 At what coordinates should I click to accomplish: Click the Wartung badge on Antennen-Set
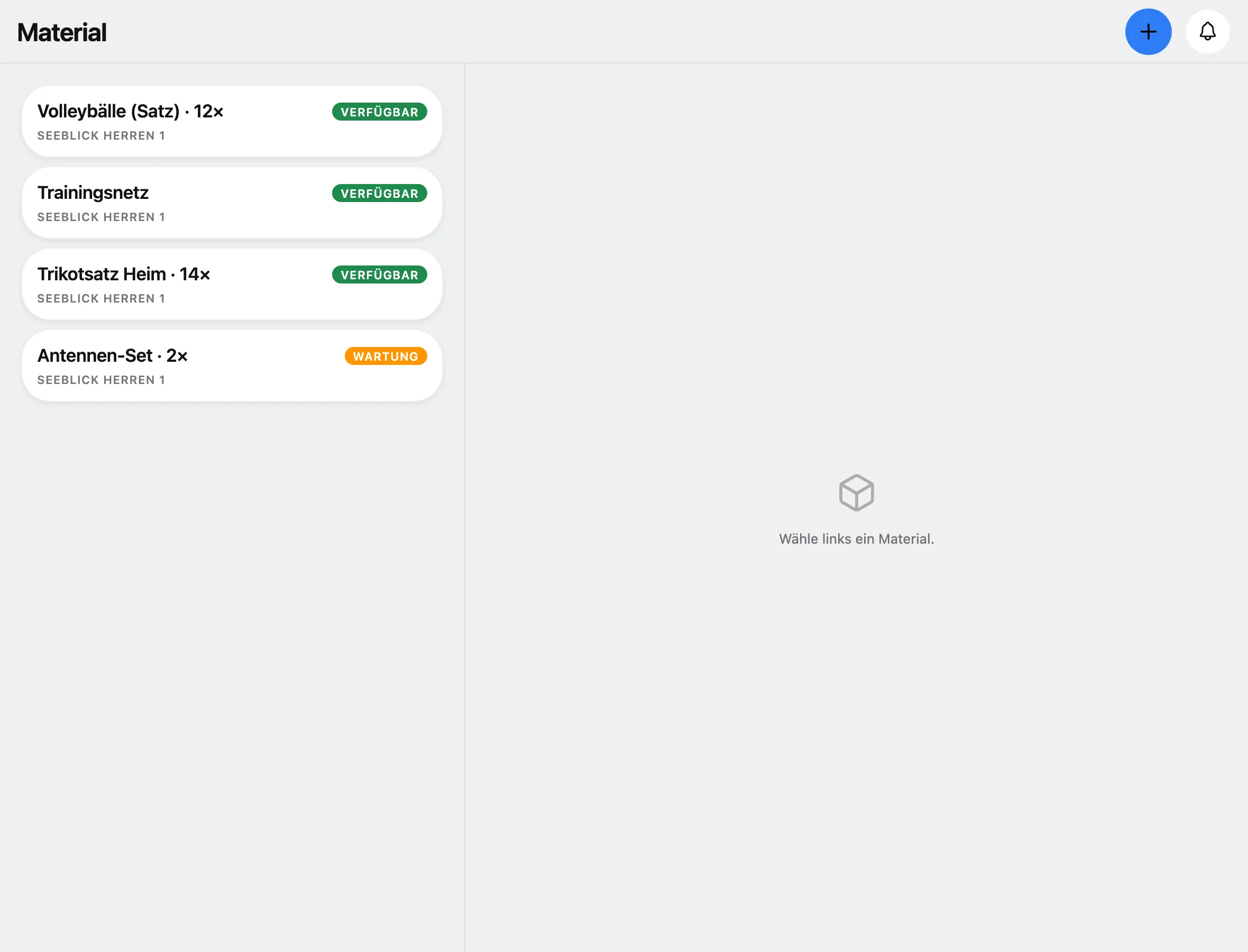[386, 356]
